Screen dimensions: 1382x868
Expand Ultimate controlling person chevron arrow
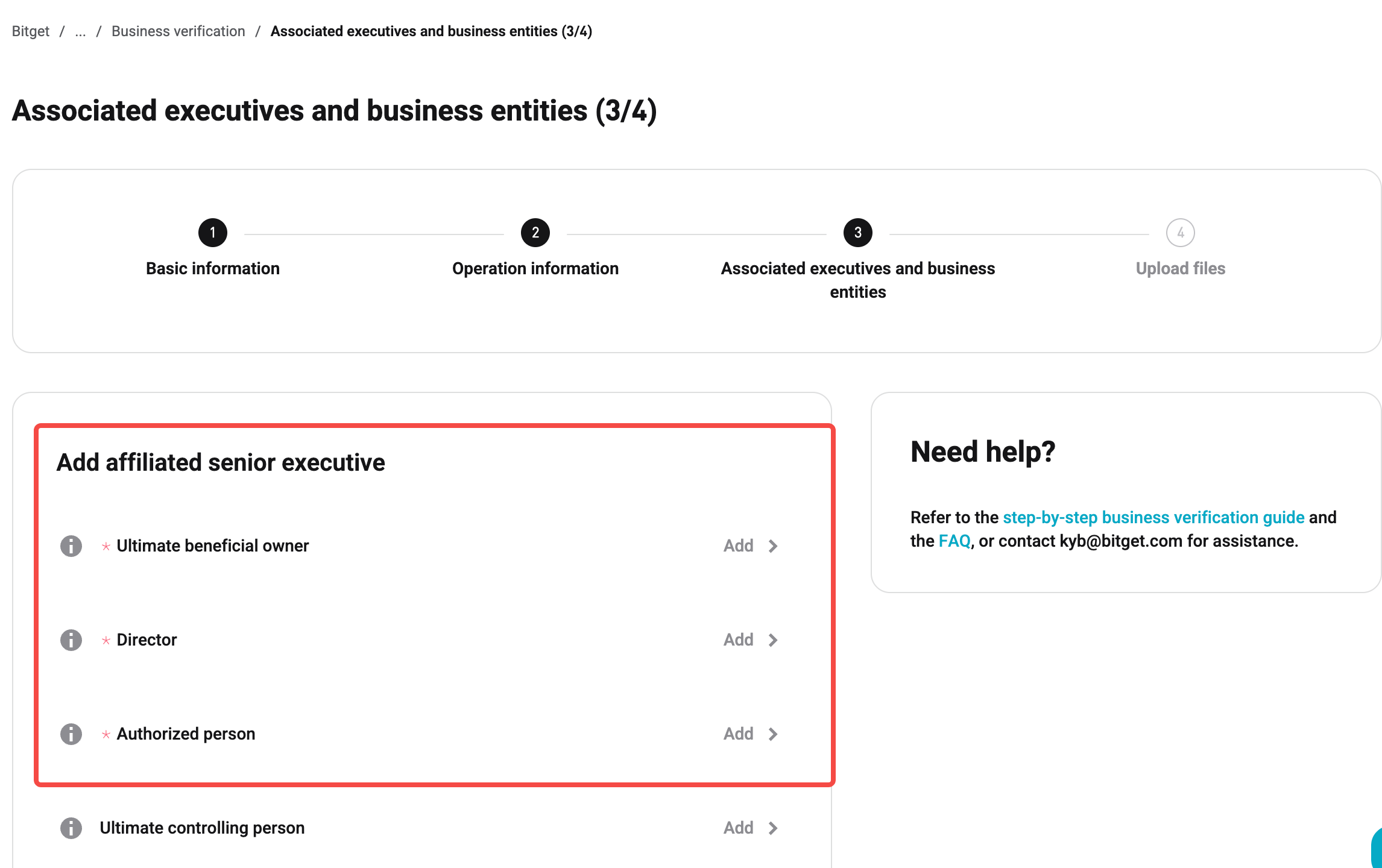773,828
